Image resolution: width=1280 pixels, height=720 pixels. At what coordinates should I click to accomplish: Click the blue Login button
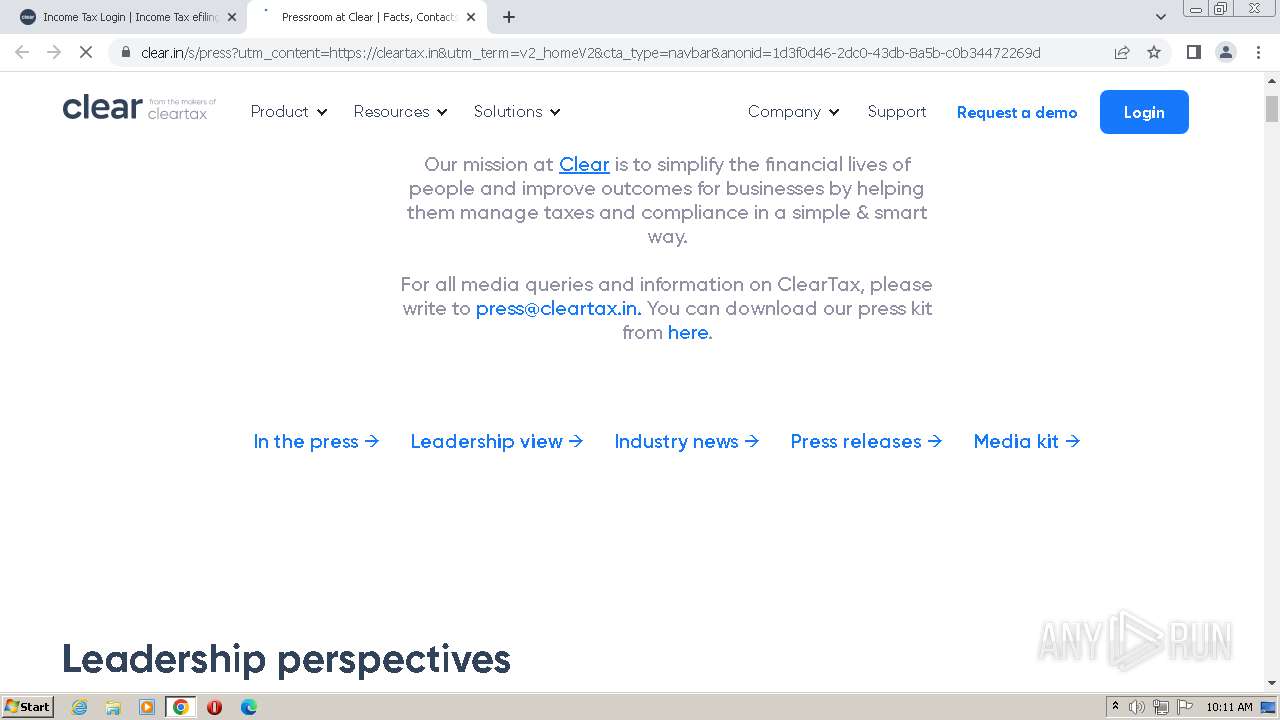1144,112
